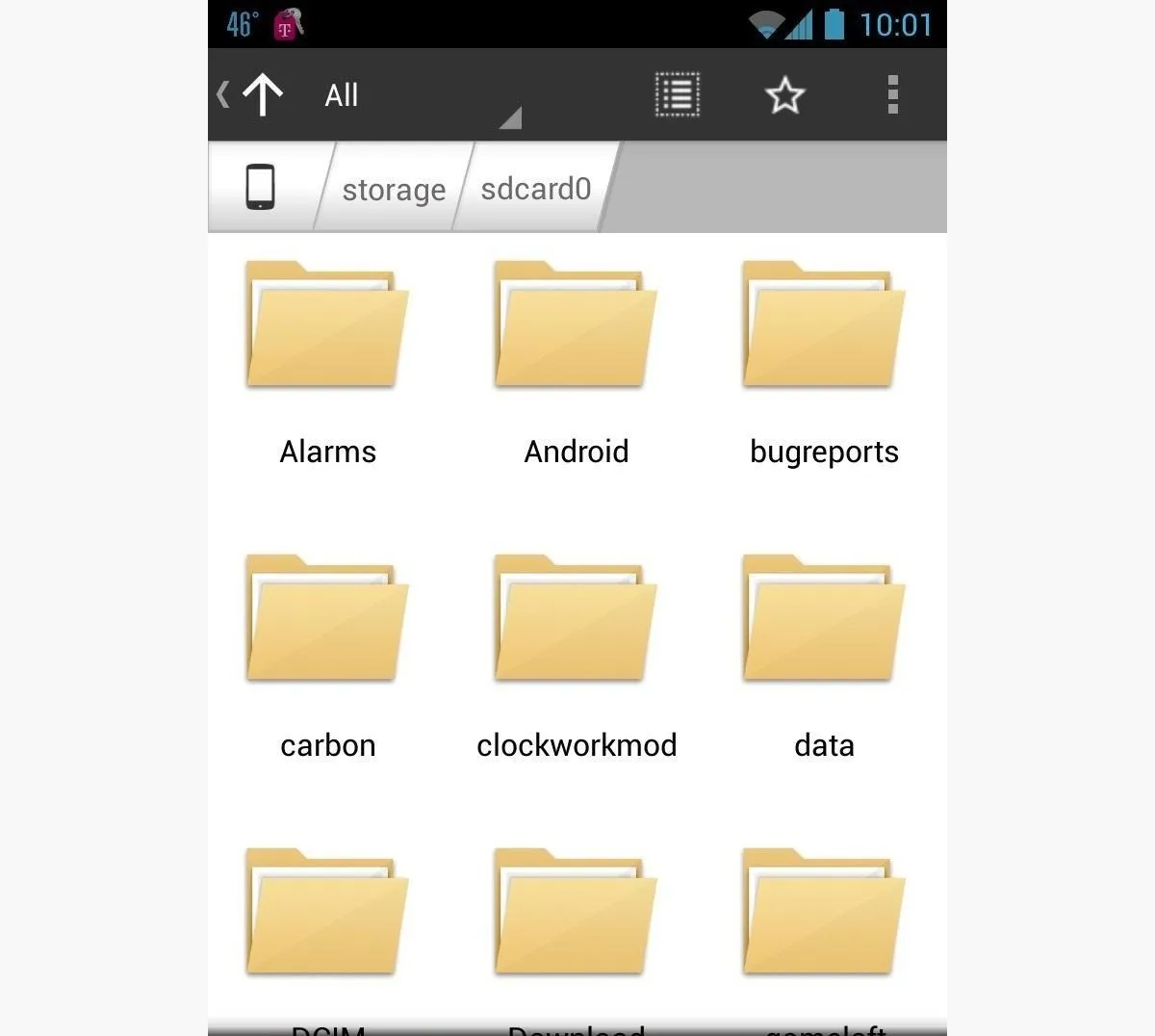Open the Alarms folder icon
The height and width of the screenshot is (1036, 1155).
tap(327, 324)
